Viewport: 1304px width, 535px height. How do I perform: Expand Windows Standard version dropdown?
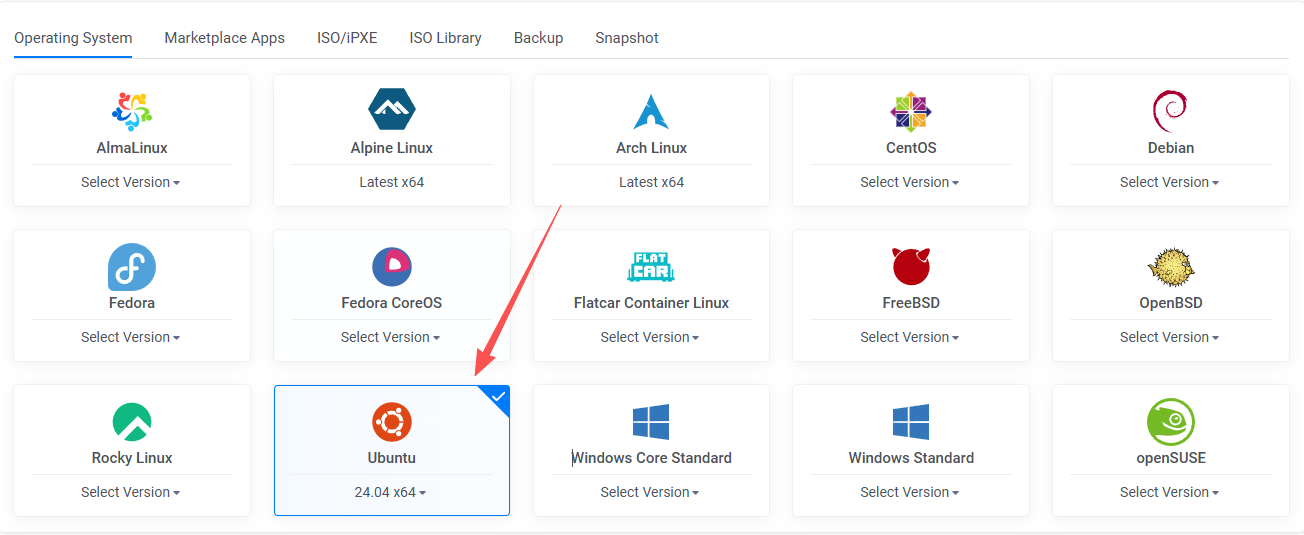coord(910,492)
